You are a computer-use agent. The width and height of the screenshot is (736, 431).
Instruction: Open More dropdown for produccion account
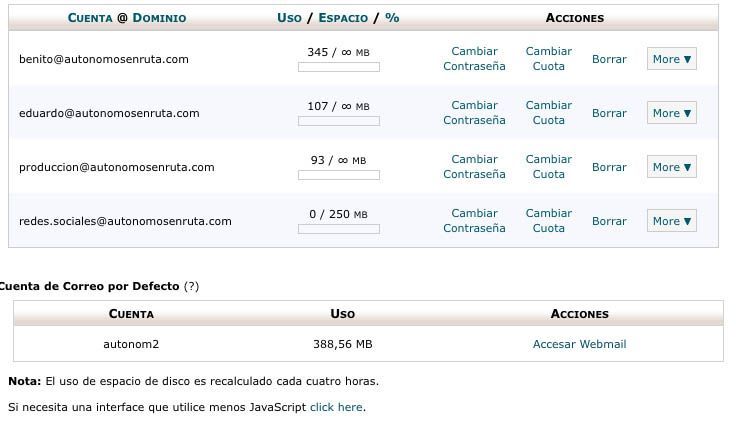click(672, 167)
